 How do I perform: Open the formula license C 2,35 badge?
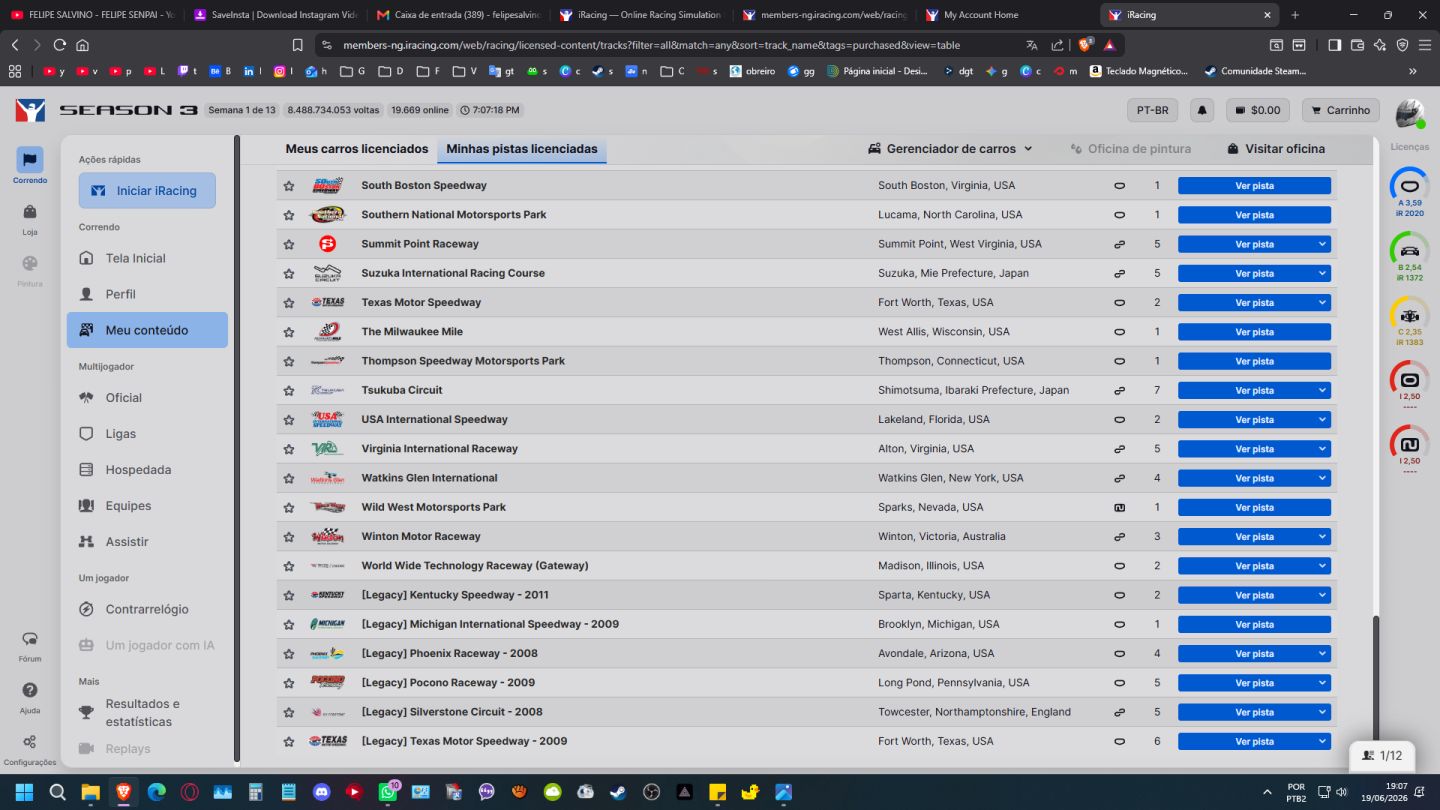pyautogui.click(x=1410, y=321)
